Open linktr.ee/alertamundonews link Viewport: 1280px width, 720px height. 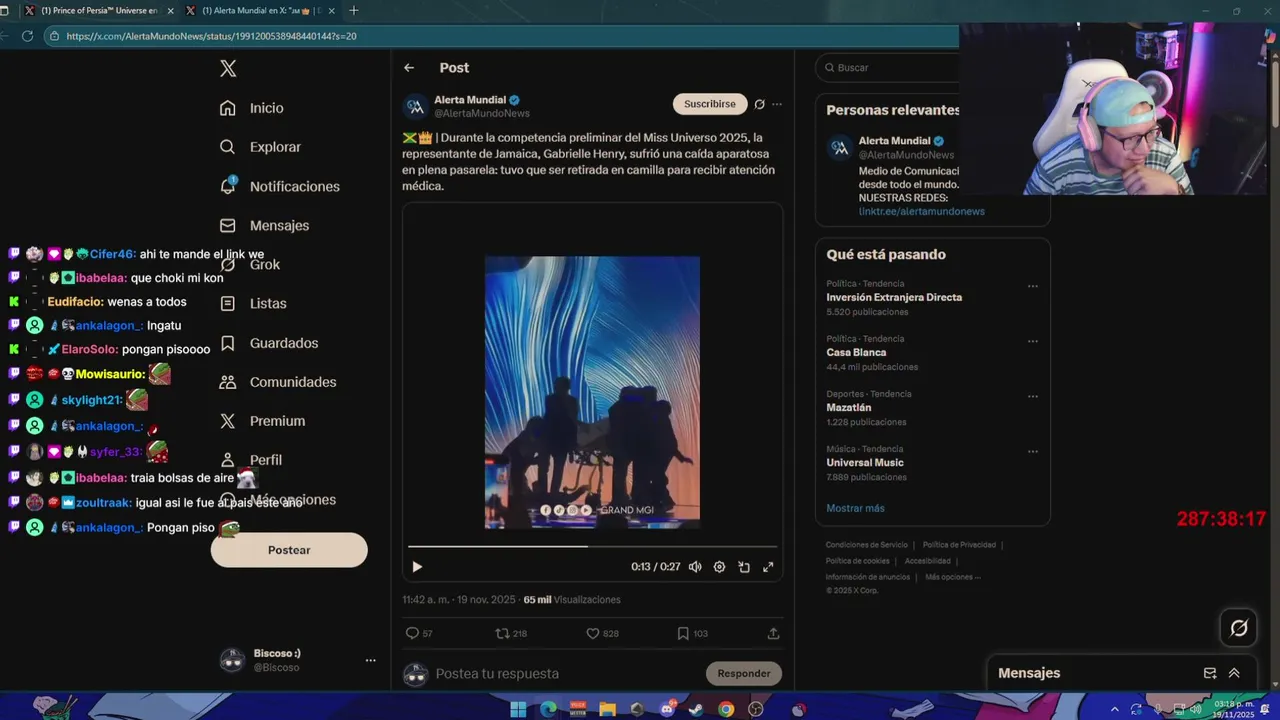click(921, 212)
